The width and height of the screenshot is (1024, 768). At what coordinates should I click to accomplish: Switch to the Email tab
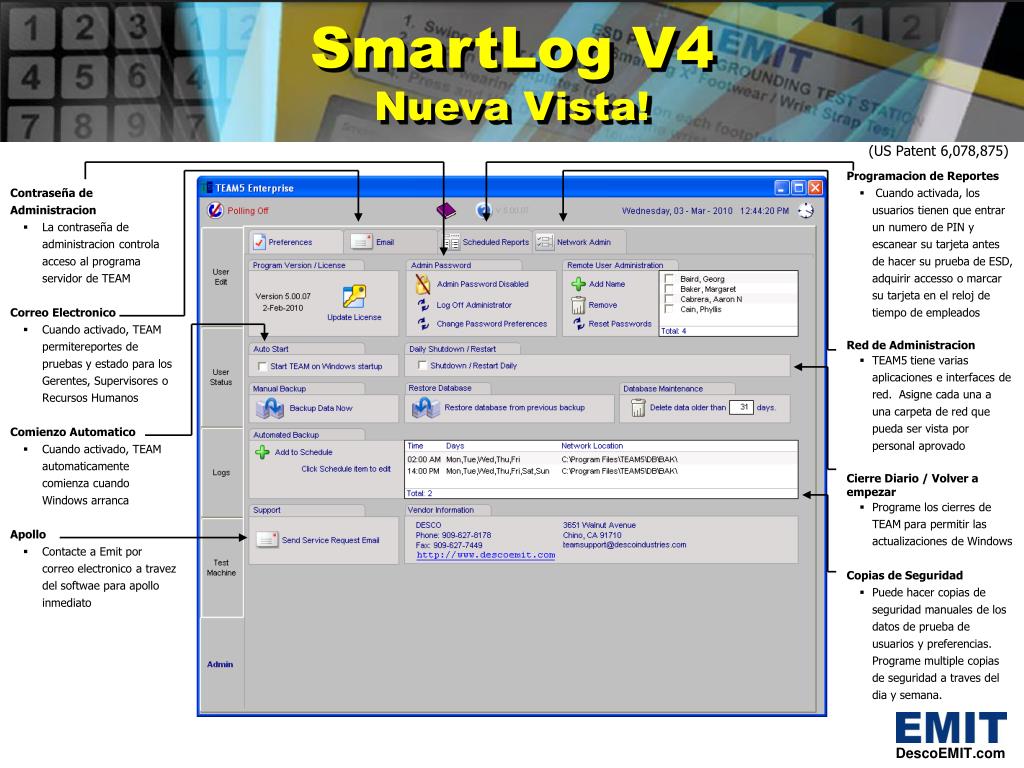tap(391, 242)
